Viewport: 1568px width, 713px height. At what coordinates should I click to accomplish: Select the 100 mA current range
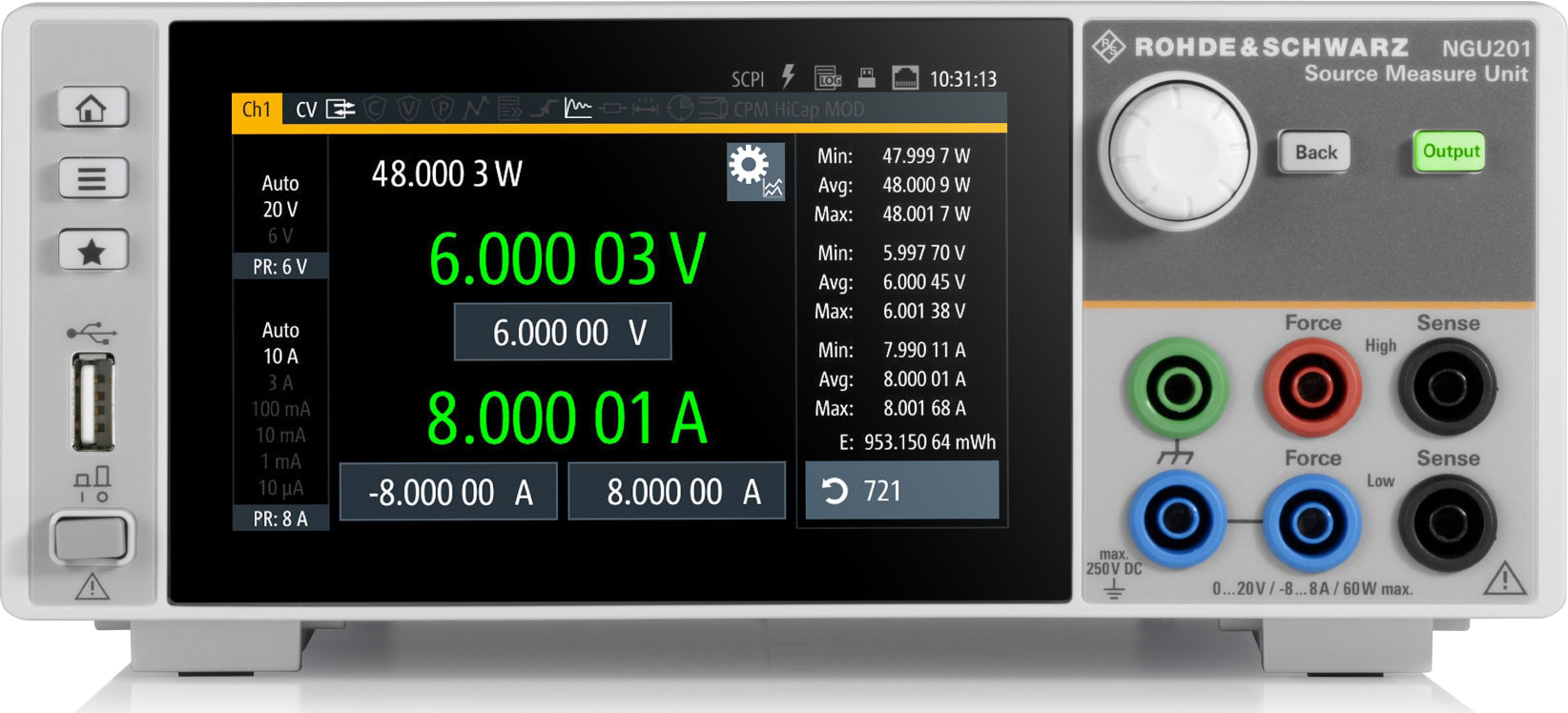click(280, 409)
